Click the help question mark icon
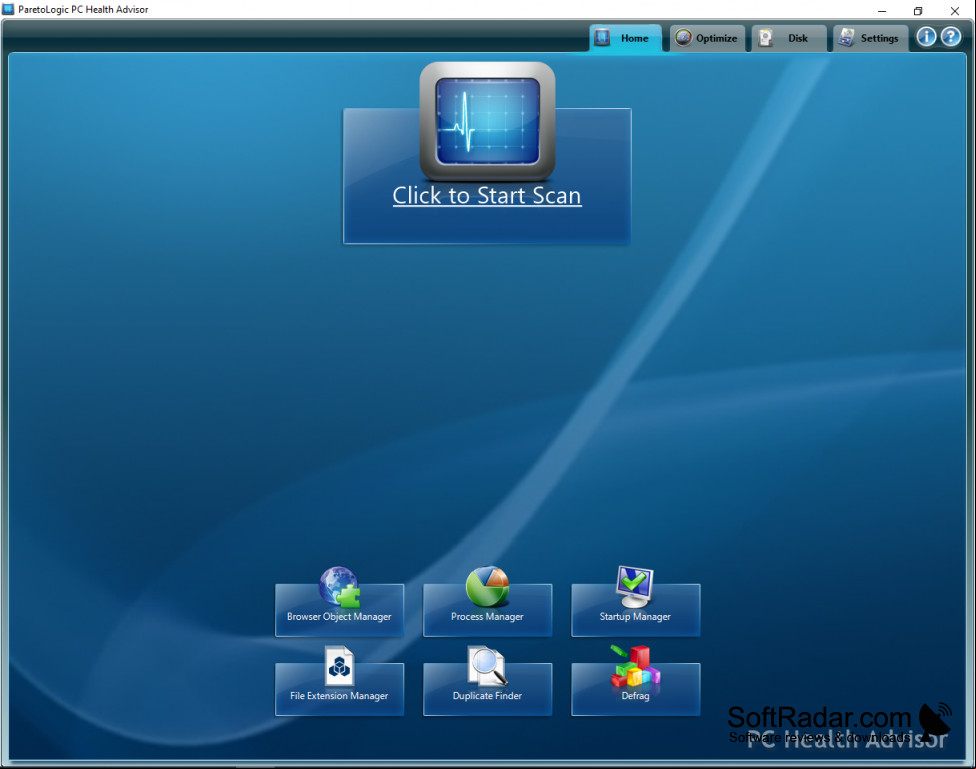Viewport: 976px width, 769px height. 950,37
